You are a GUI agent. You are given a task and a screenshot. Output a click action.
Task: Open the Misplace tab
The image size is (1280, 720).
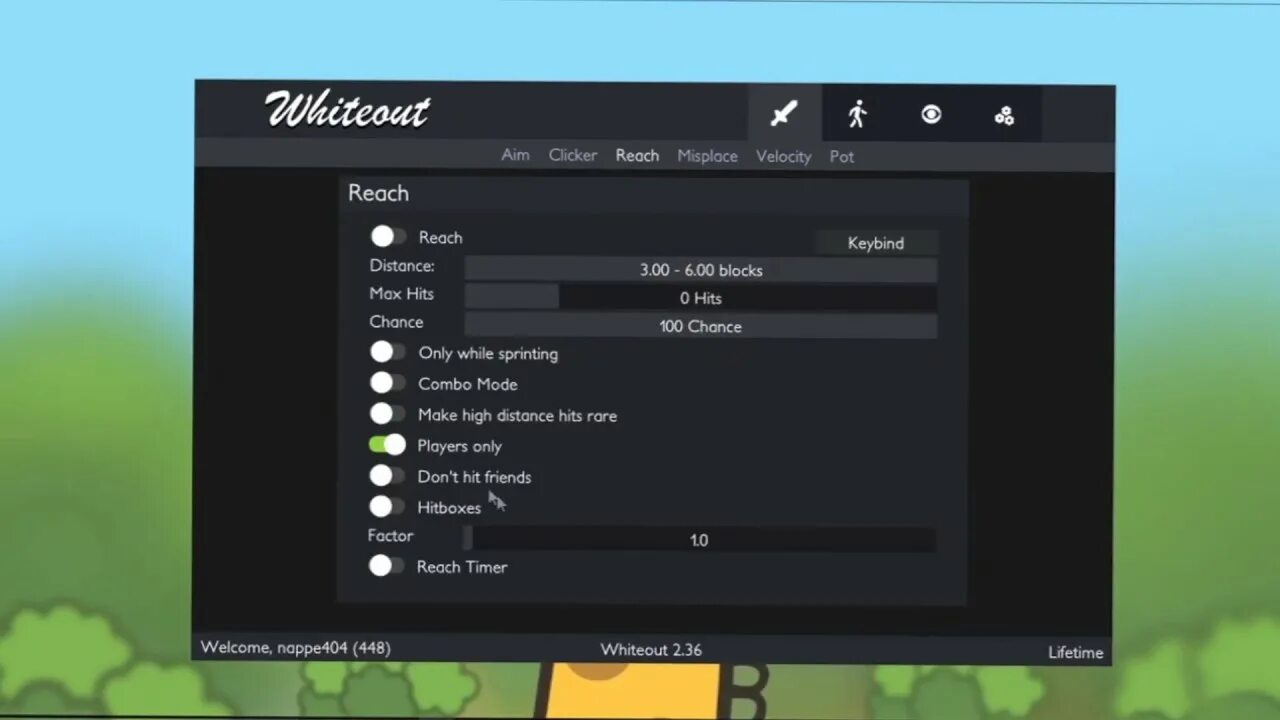707,156
